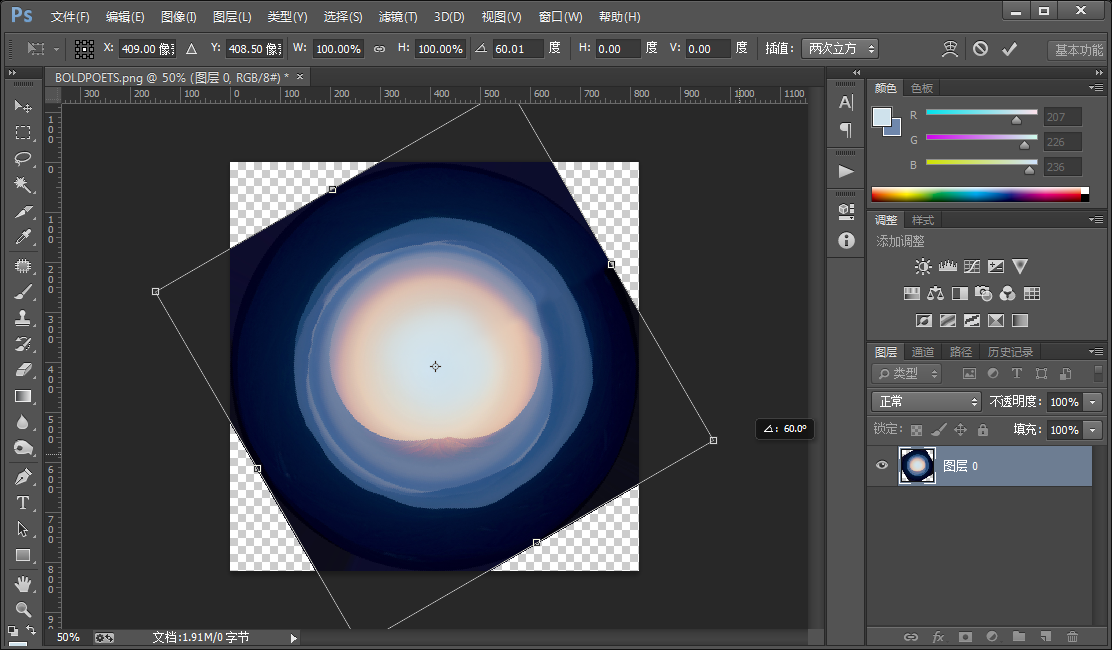The width and height of the screenshot is (1112, 650).
Task: Select the Rectangle shape tool
Action: (23, 555)
